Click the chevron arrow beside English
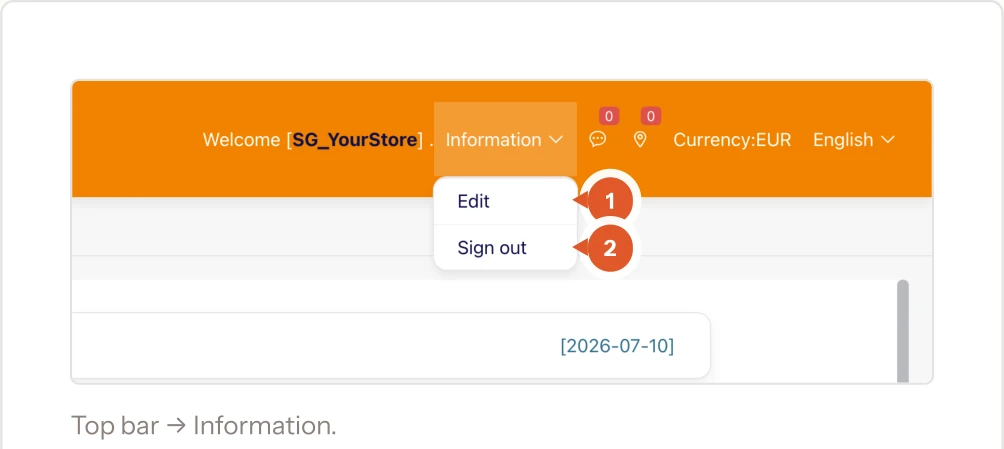1004x449 pixels. pyautogui.click(x=887, y=140)
